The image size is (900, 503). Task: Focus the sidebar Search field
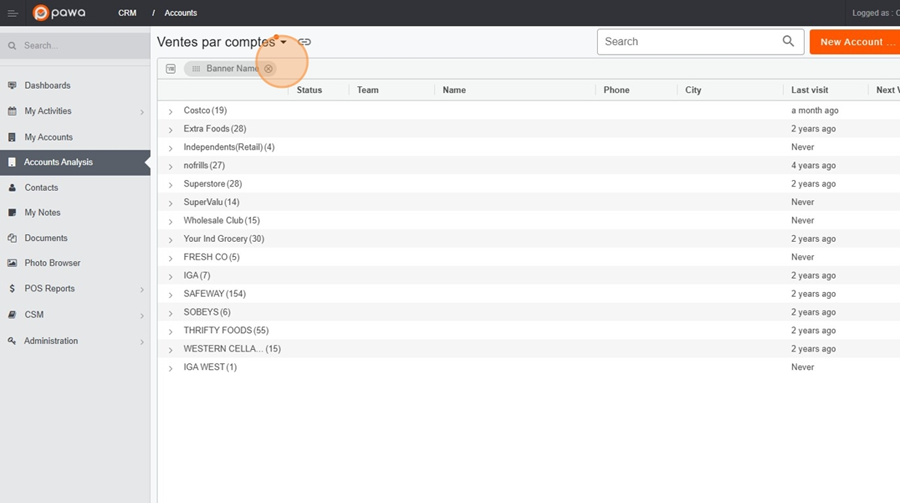tap(75, 45)
